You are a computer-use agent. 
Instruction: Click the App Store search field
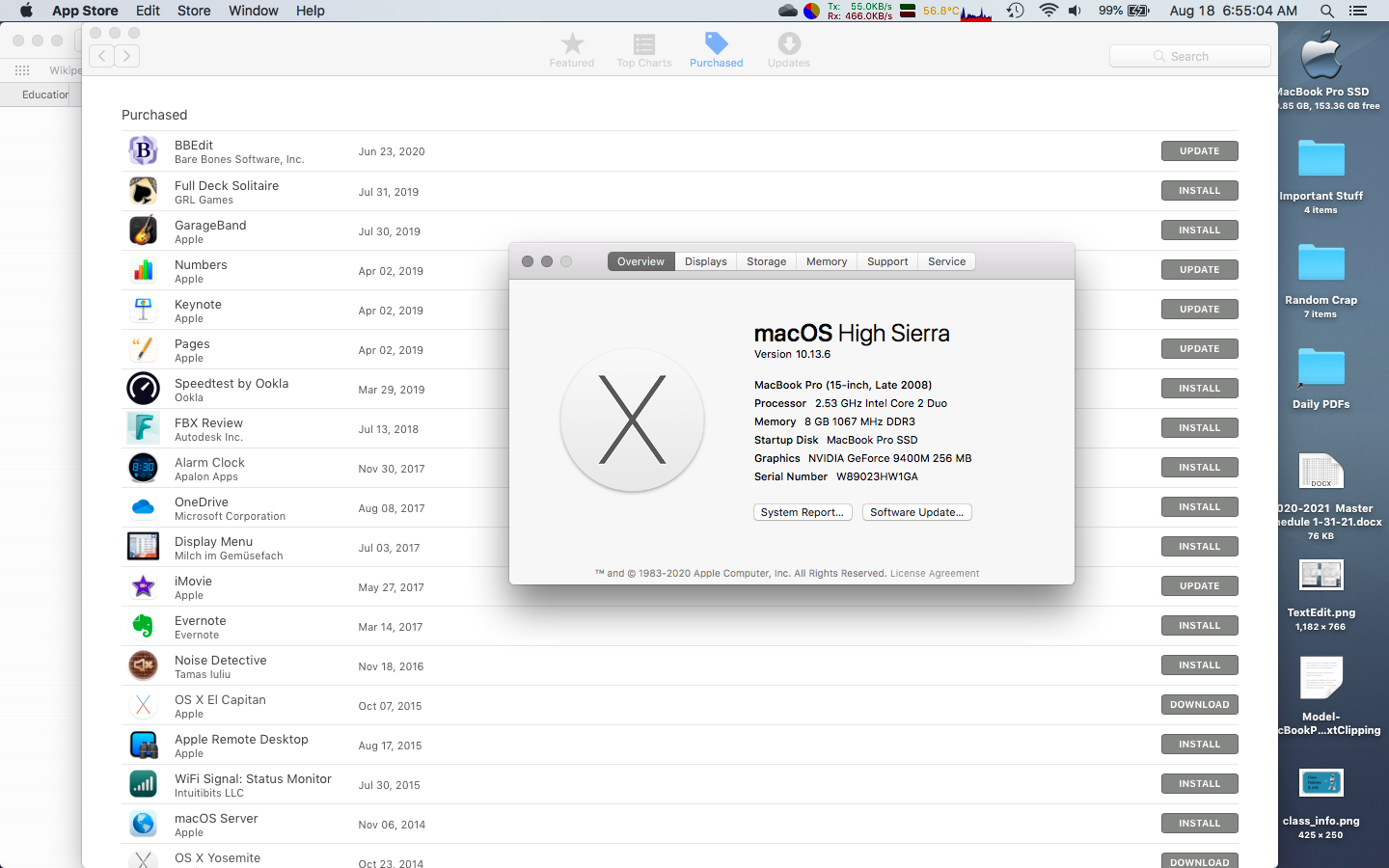(x=1190, y=56)
